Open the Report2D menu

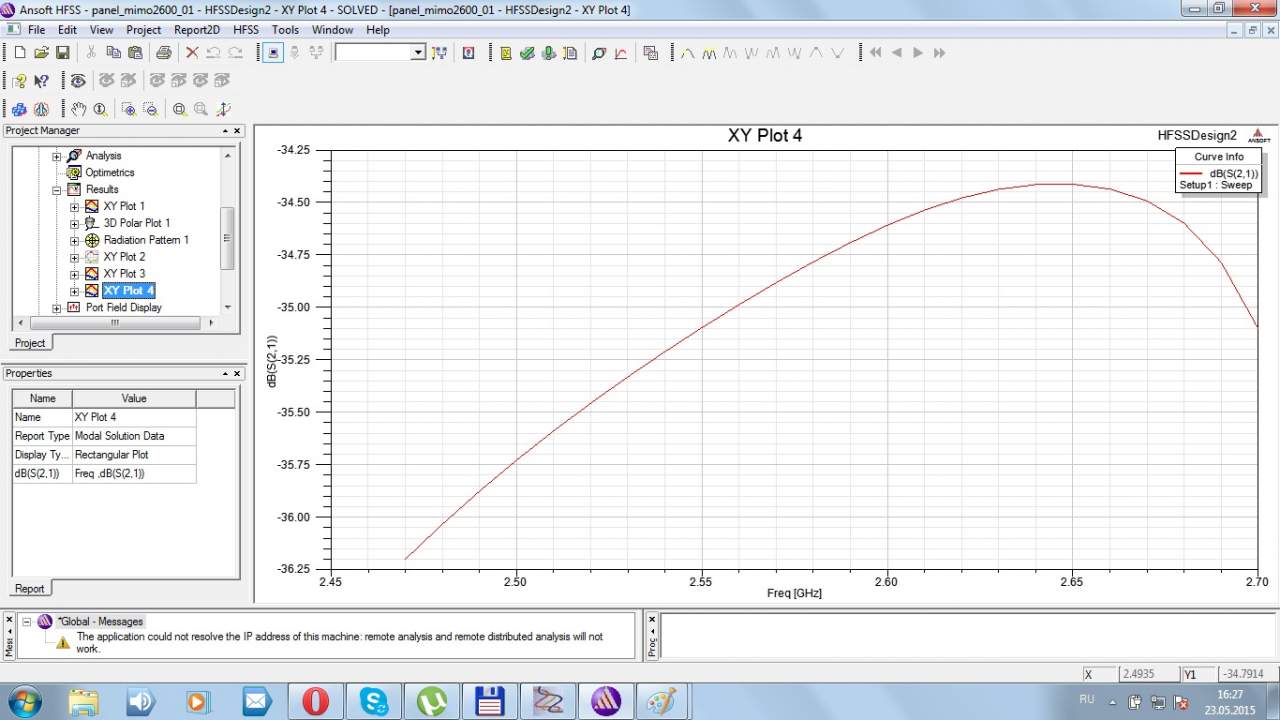(x=196, y=30)
